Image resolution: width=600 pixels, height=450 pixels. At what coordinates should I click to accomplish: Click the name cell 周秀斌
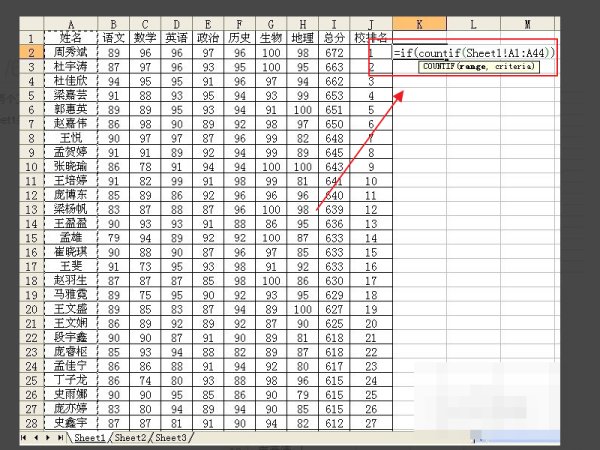(71, 52)
